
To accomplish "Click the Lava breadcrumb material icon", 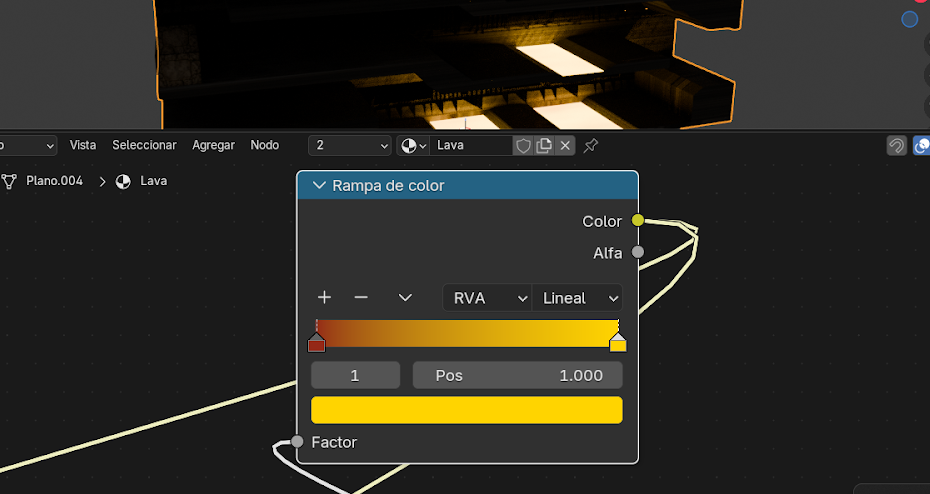I will coord(123,181).
